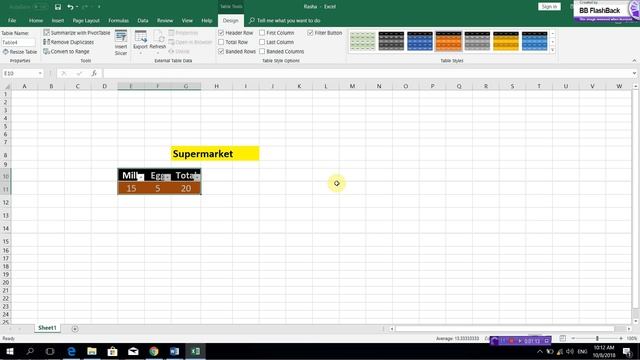Switch to the Page Layout tab

(86, 20)
